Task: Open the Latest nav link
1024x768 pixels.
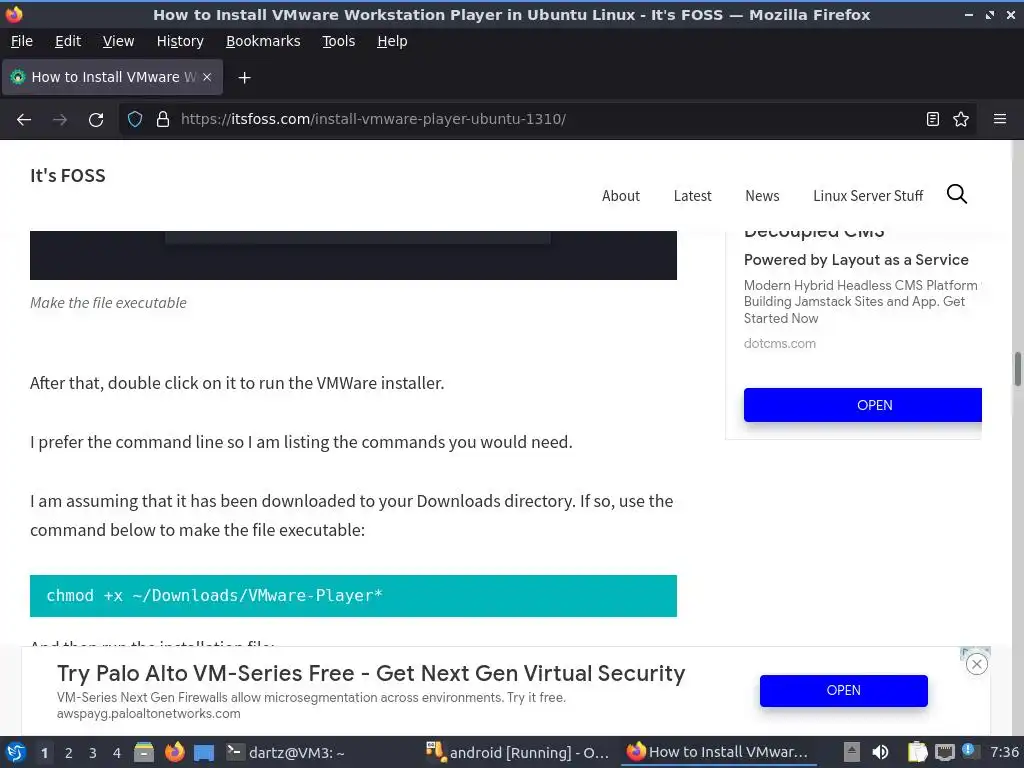Action: pos(692,196)
